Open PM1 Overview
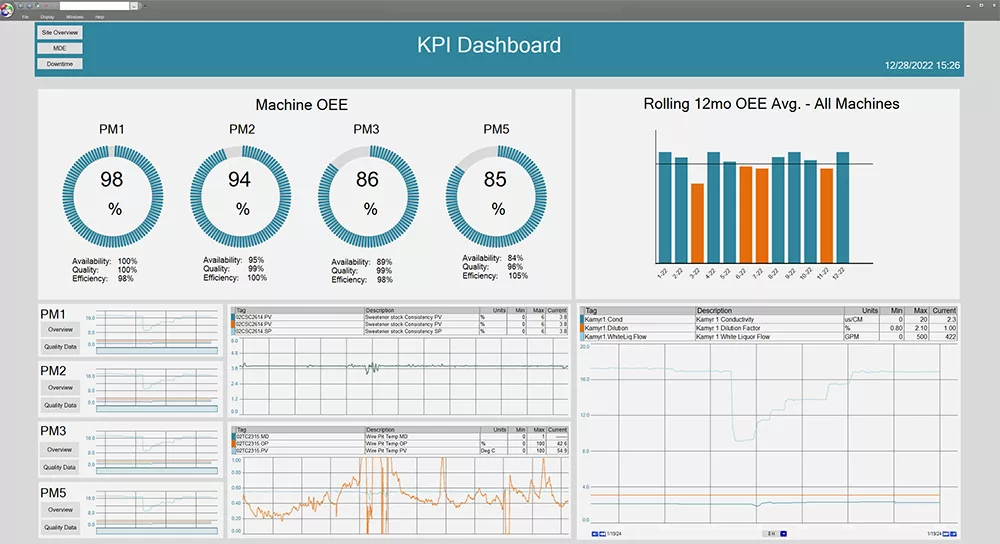This screenshot has width=1000, height=544. 60,329
